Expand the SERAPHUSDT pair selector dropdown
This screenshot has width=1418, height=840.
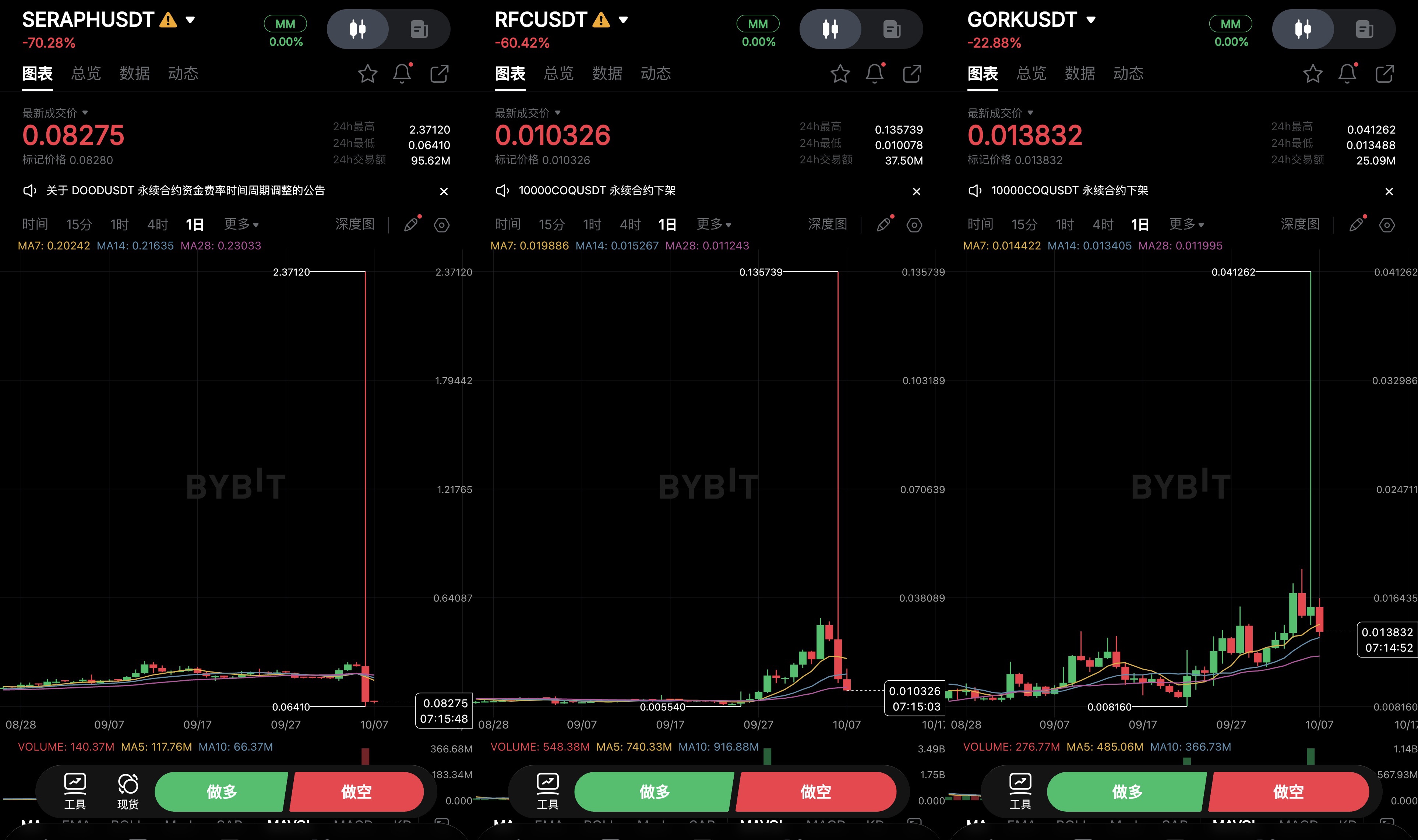click(x=190, y=20)
